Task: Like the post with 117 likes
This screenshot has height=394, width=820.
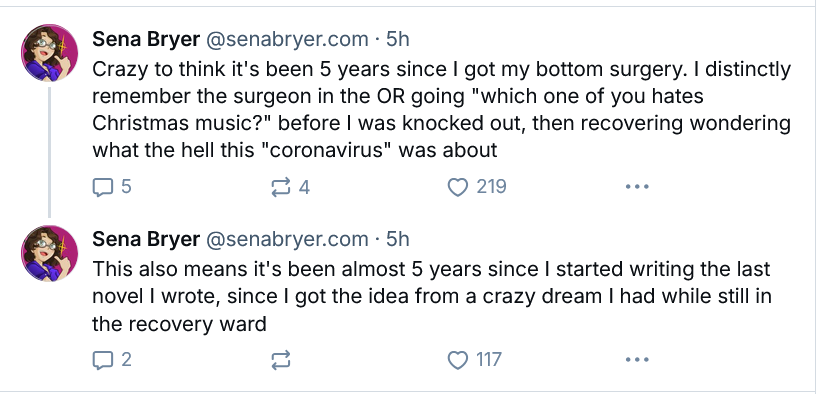Action: click(x=474, y=360)
